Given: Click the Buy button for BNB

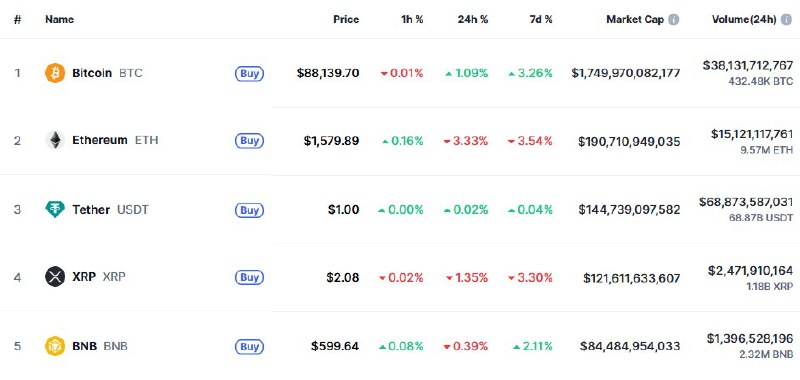Looking at the screenshot, I should 249,347.
